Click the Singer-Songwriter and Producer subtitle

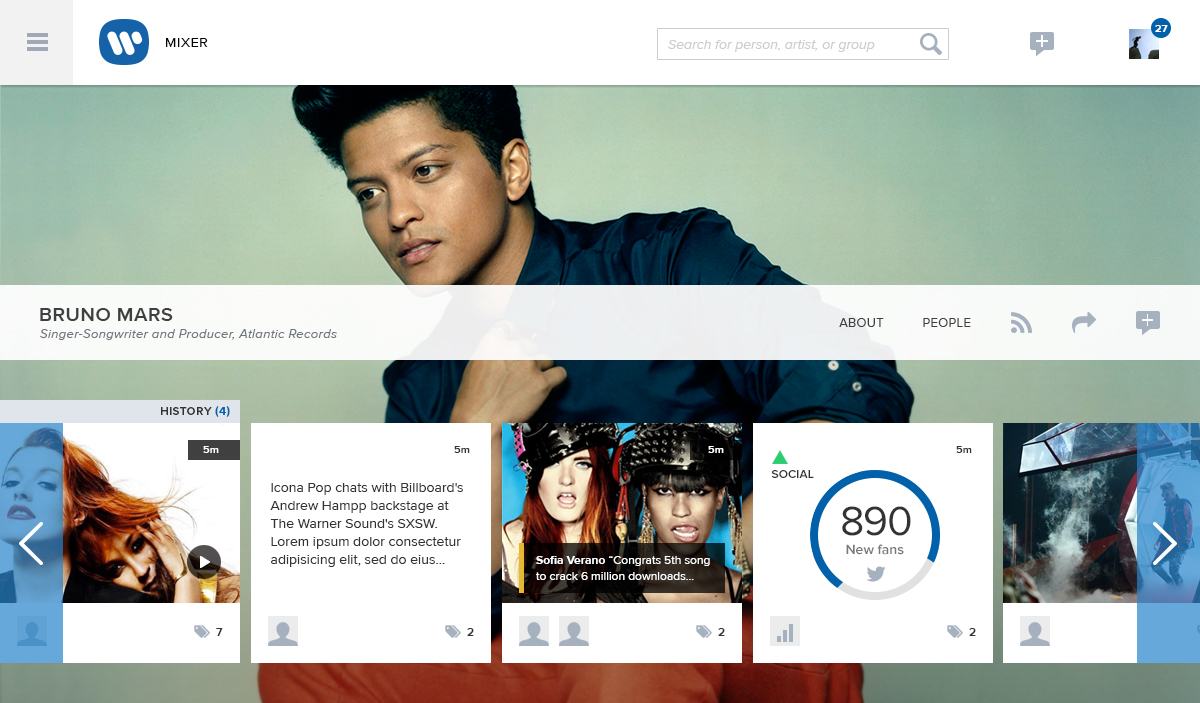coord(188,334)
